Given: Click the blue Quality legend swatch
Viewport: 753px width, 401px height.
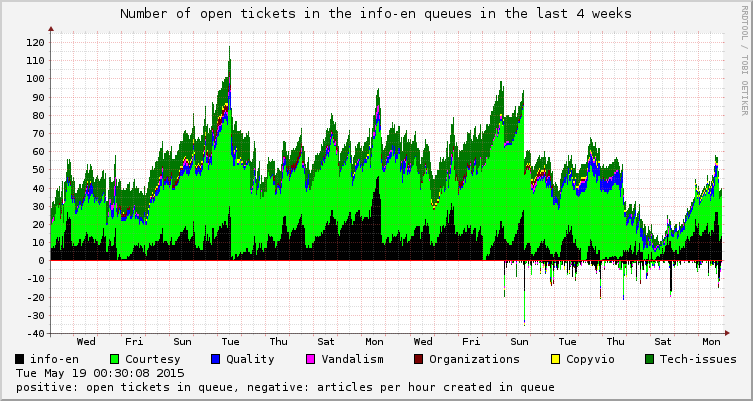Looking at the screenshot, I should coord(216,359).
